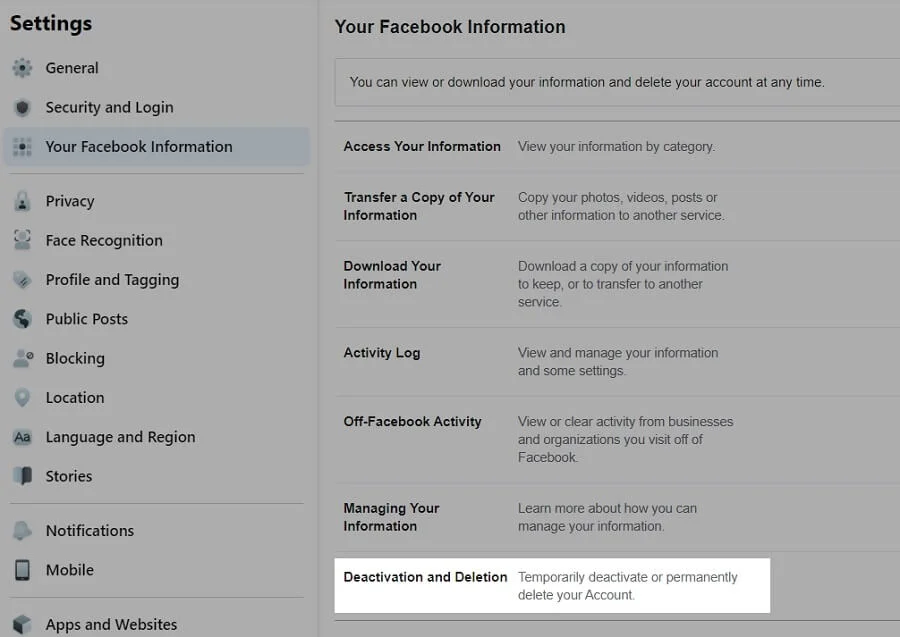Image resolution: width=900 pixels, height=637 pixels.
Task: Open Deactivation and Deletion option
Action: click(425, 577)
